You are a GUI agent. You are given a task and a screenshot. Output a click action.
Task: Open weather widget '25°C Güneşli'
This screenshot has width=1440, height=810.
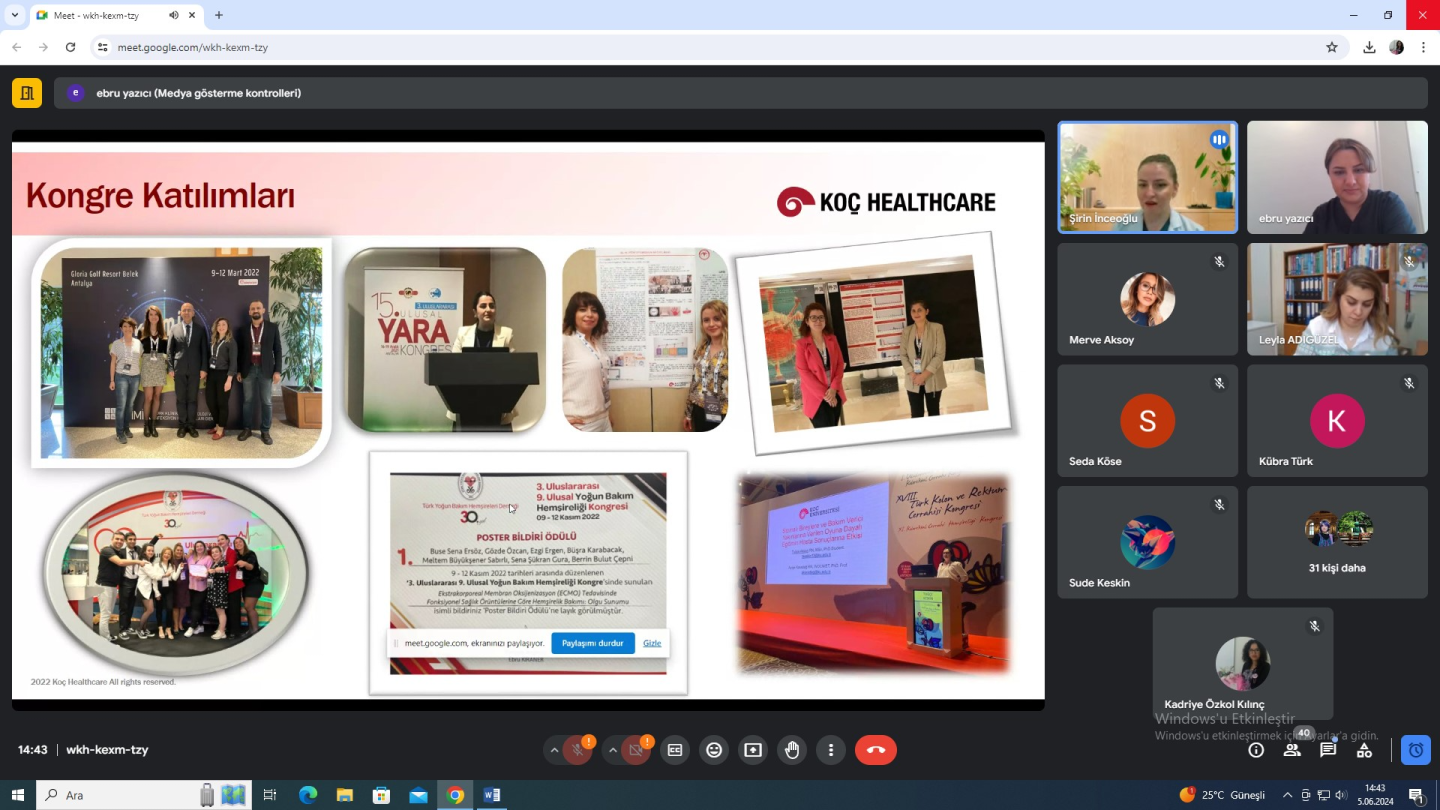click(1222, 795)
